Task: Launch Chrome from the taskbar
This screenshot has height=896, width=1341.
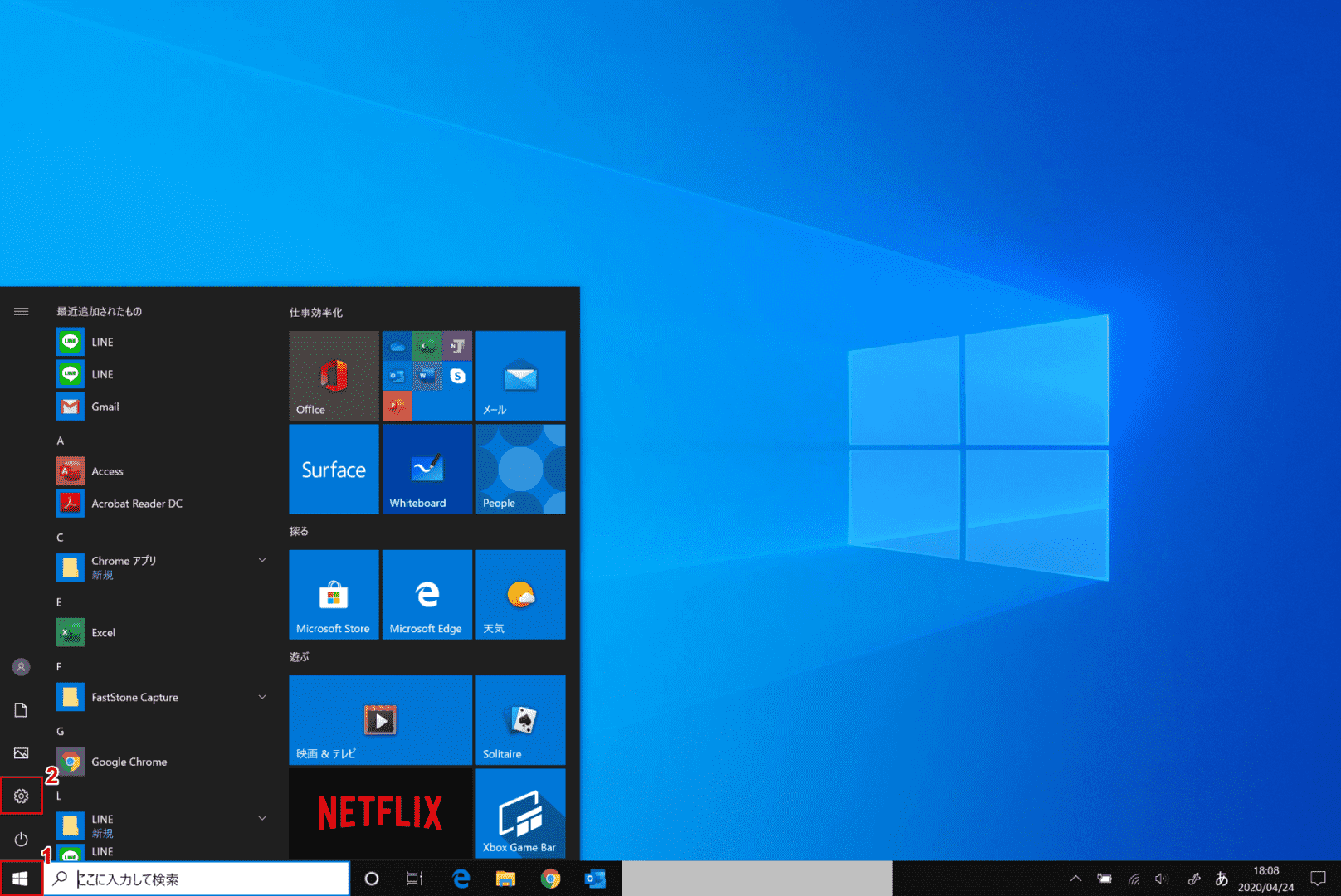Action: coord(550,879)
